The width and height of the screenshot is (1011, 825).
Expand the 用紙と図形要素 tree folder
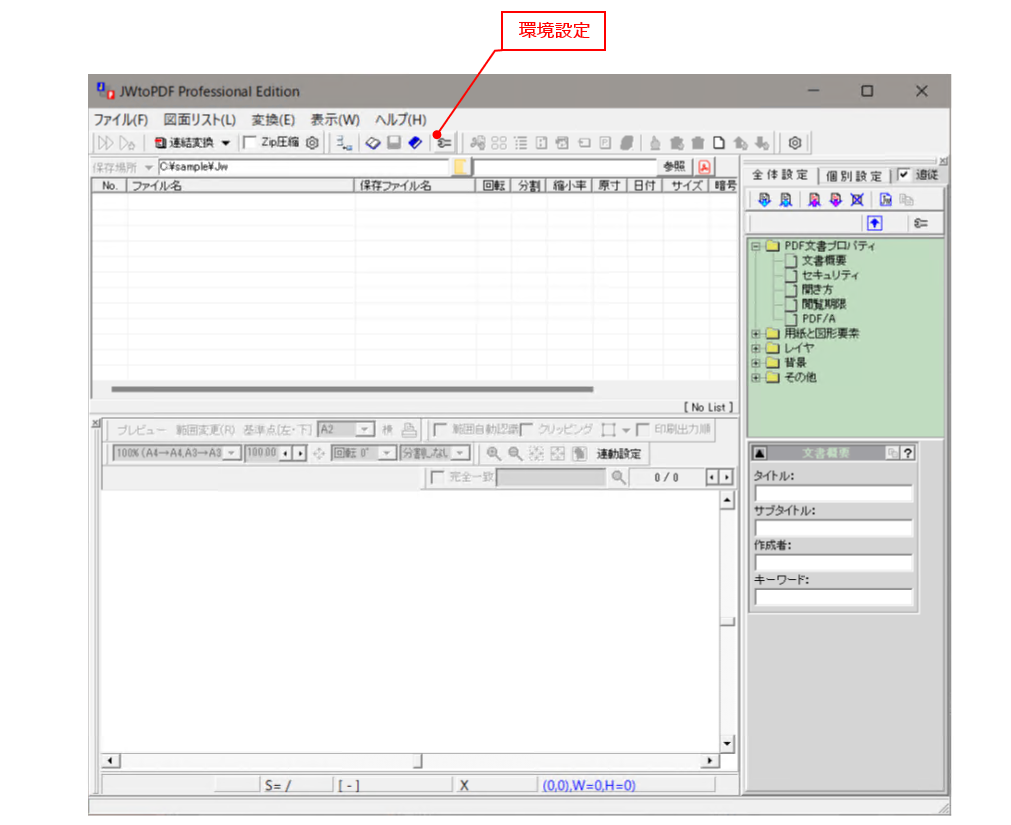click(757, 333)
